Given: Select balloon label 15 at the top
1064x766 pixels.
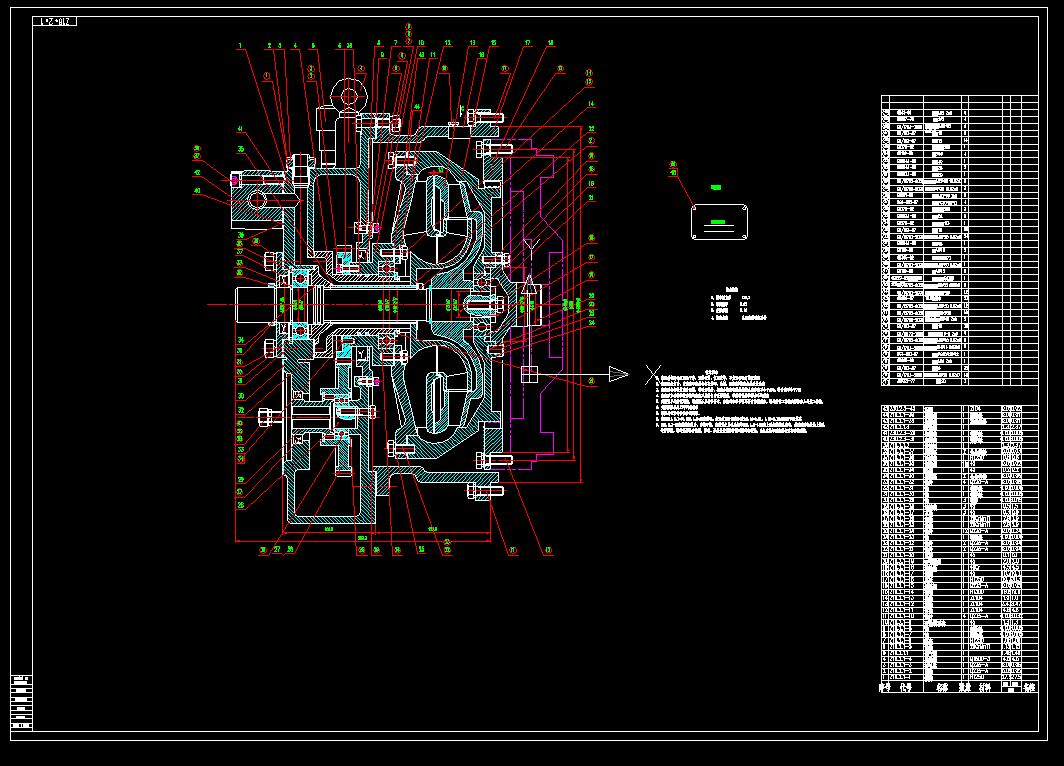Looking at the screenshot, I should tap(493, 43).
